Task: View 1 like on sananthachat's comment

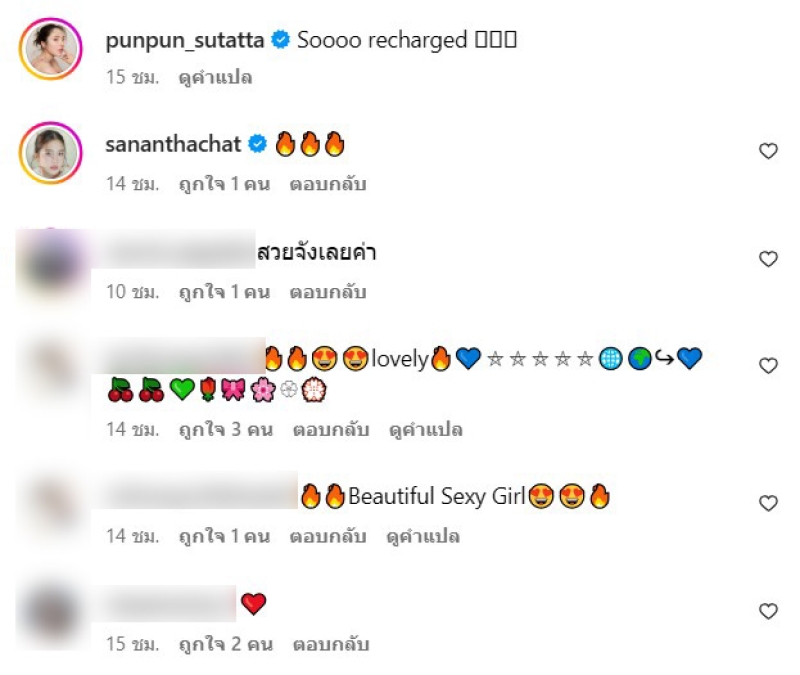Action: [224, 184]
